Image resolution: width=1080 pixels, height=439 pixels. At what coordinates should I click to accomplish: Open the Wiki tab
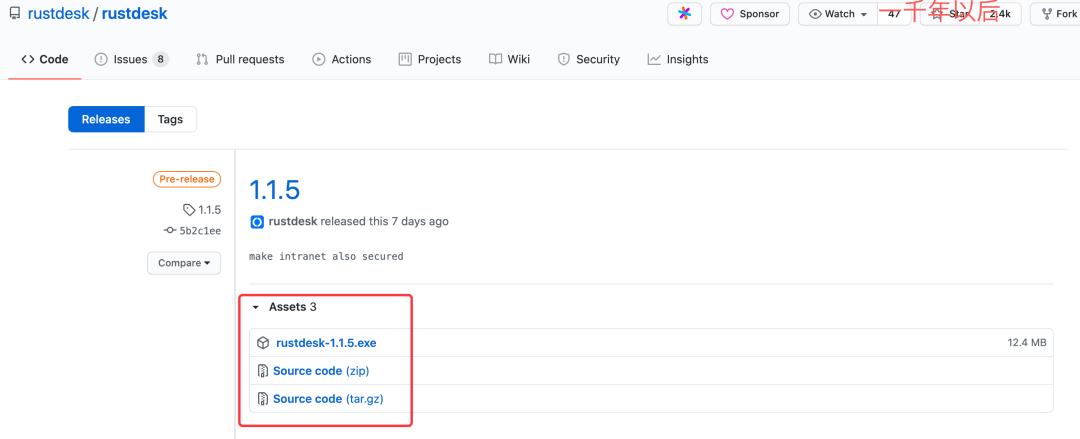[x=509, y=59]
